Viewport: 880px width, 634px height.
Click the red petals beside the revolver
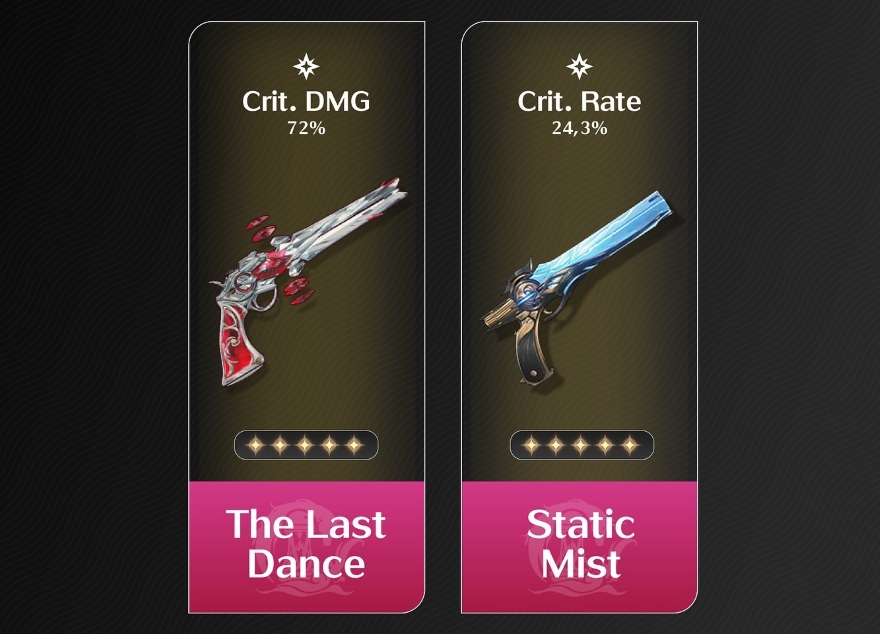(x=261, y=228)
